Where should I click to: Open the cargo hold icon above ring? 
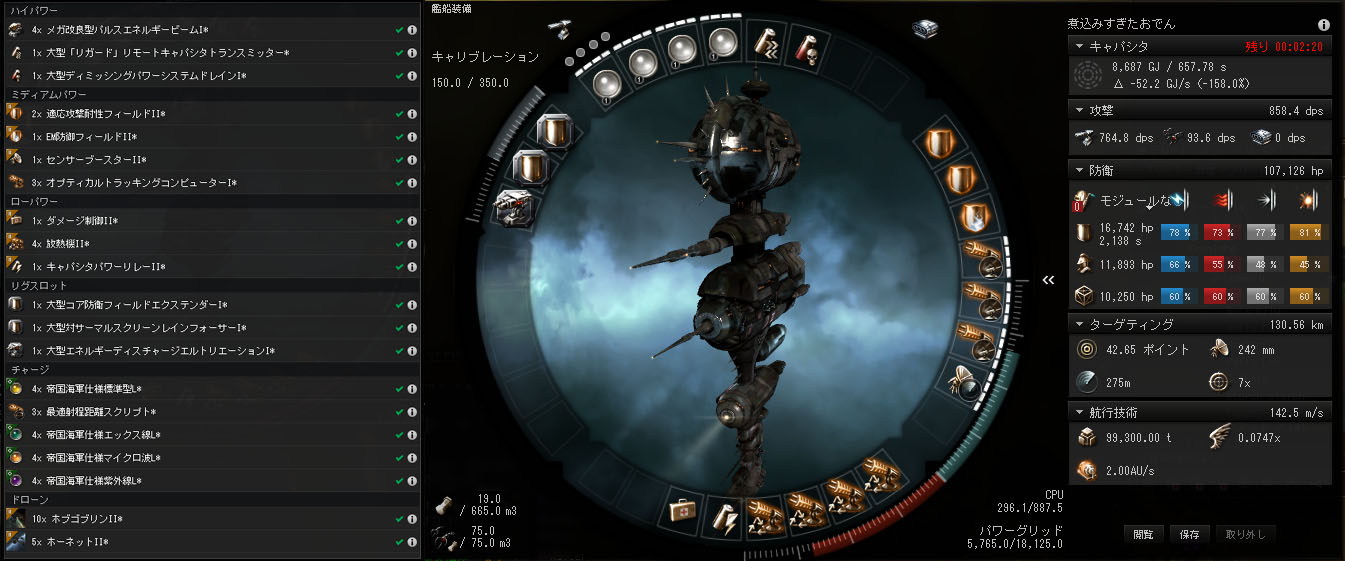tap(925, 29)
